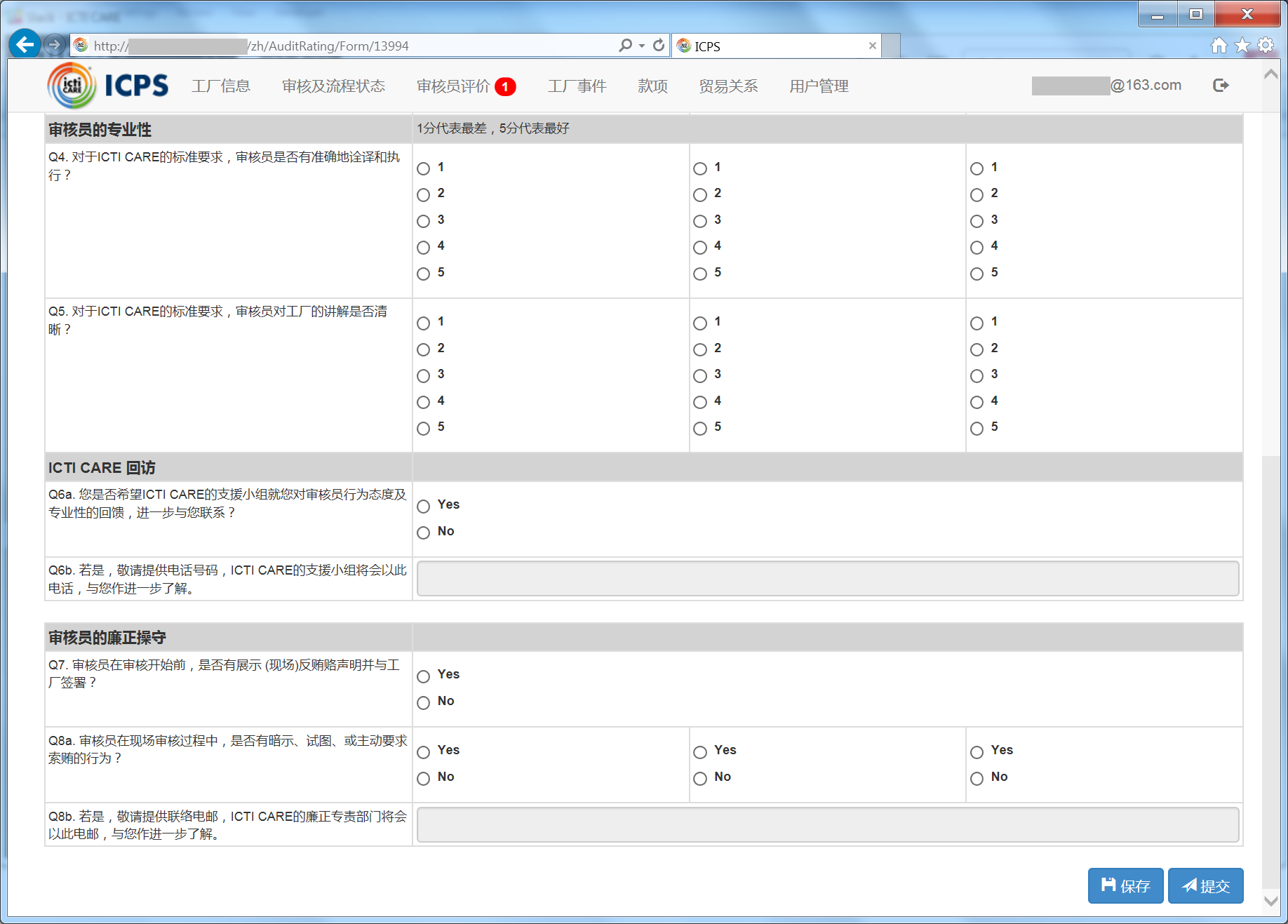This screenshot has width=1288, height=924.
Task: Rate Q5 first column as 2
Action: click(424, 349)
